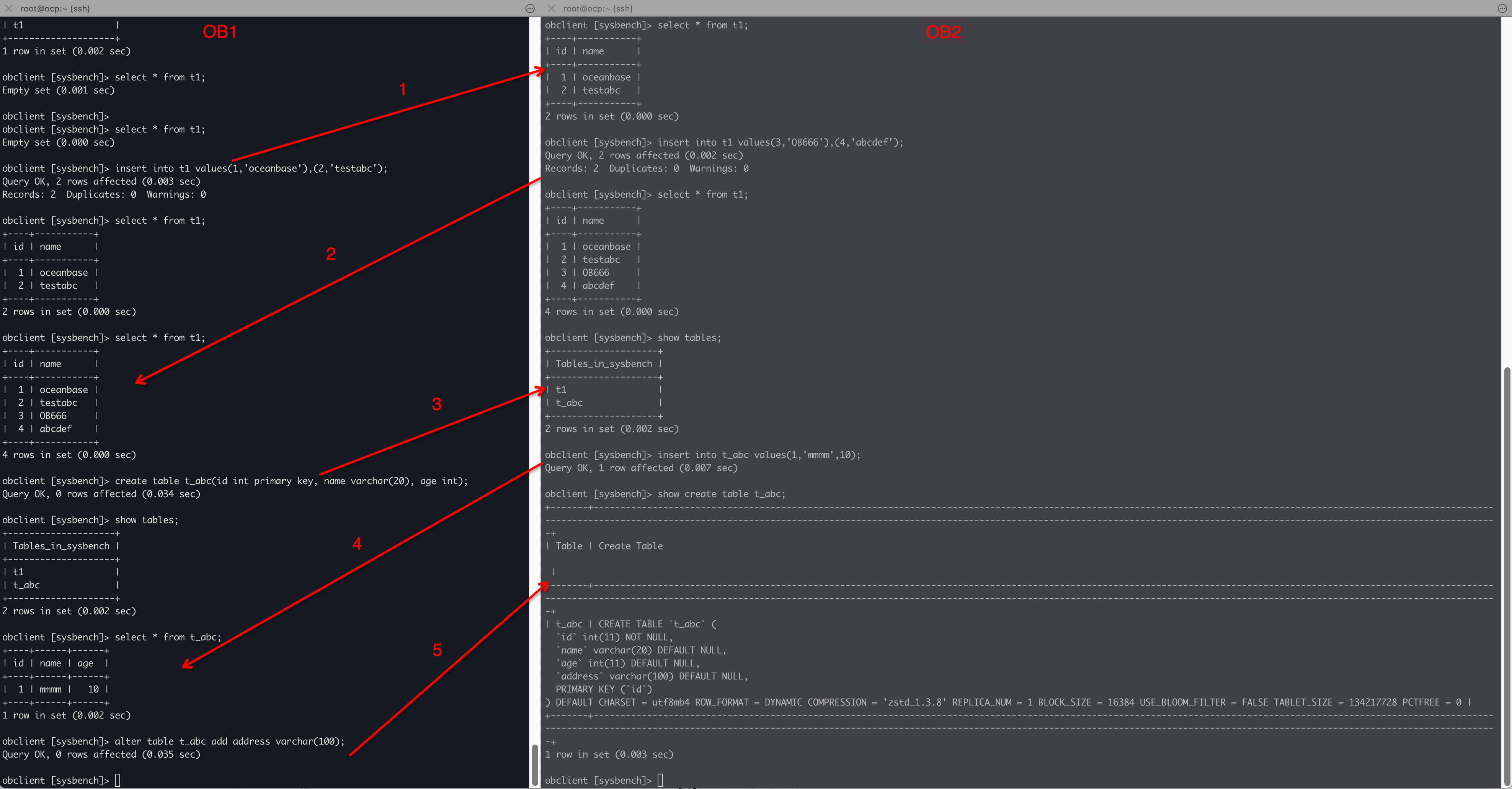
Task: Close the right terminal tab with the X icon
Action: [x=551, y=8]
